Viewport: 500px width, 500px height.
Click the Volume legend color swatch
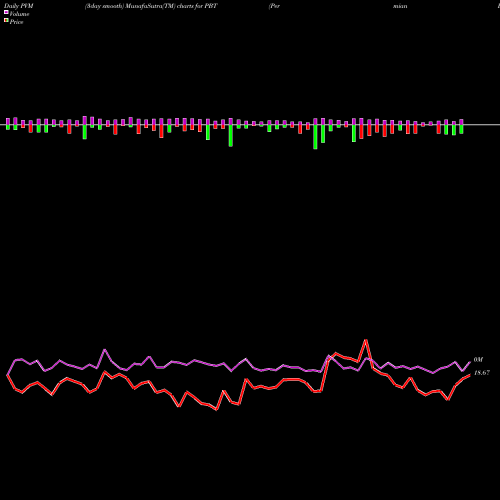point(6,12)
